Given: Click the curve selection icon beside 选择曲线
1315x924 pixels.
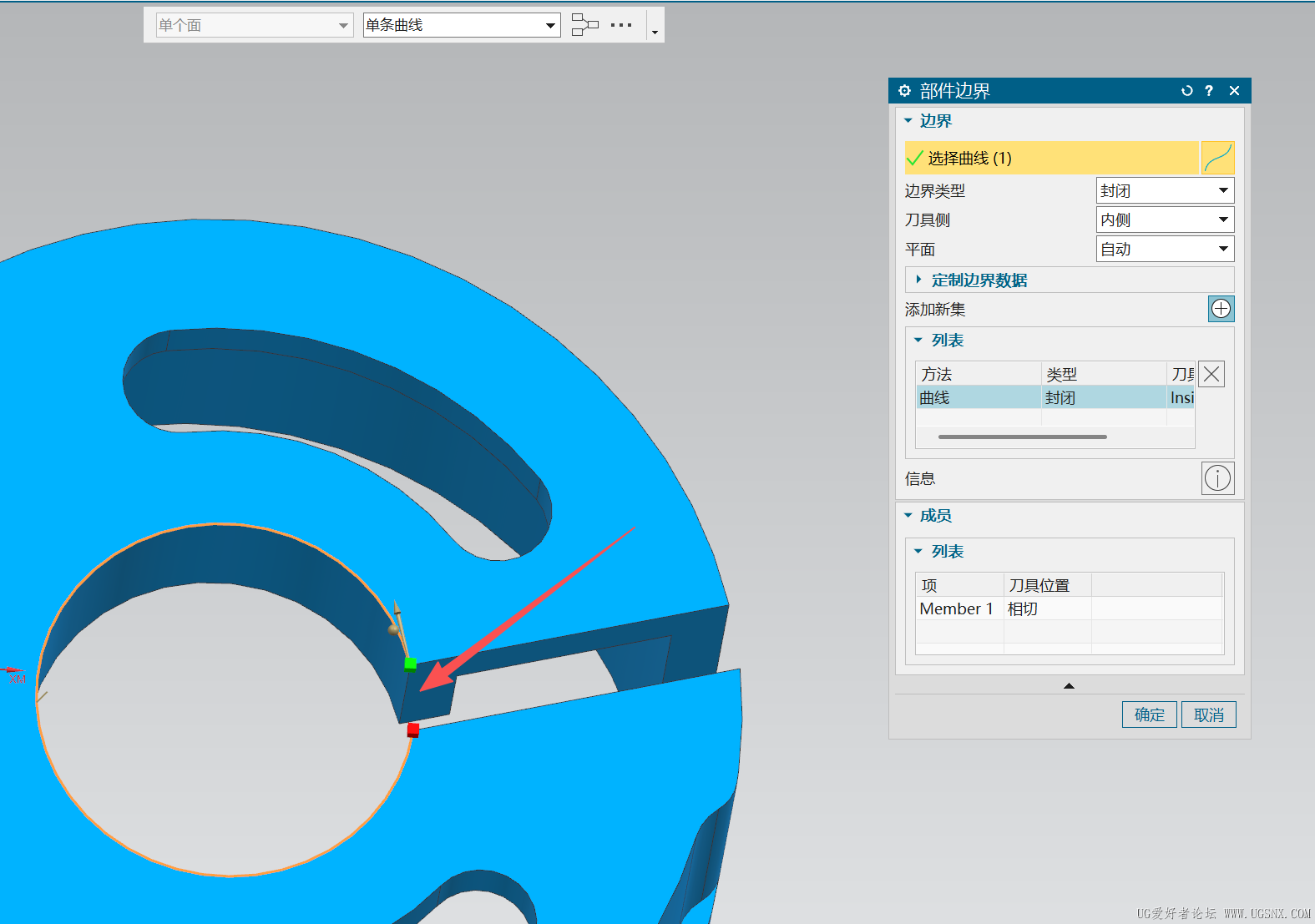Looking at the screenshot, I should click(x=1217, y=158).
